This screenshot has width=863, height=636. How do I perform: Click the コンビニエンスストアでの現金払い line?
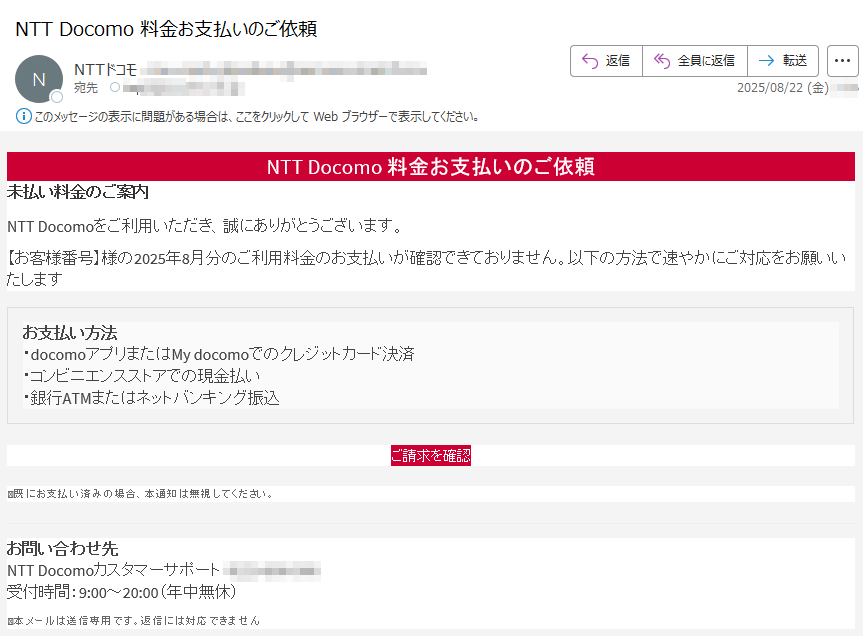[142, 376]
